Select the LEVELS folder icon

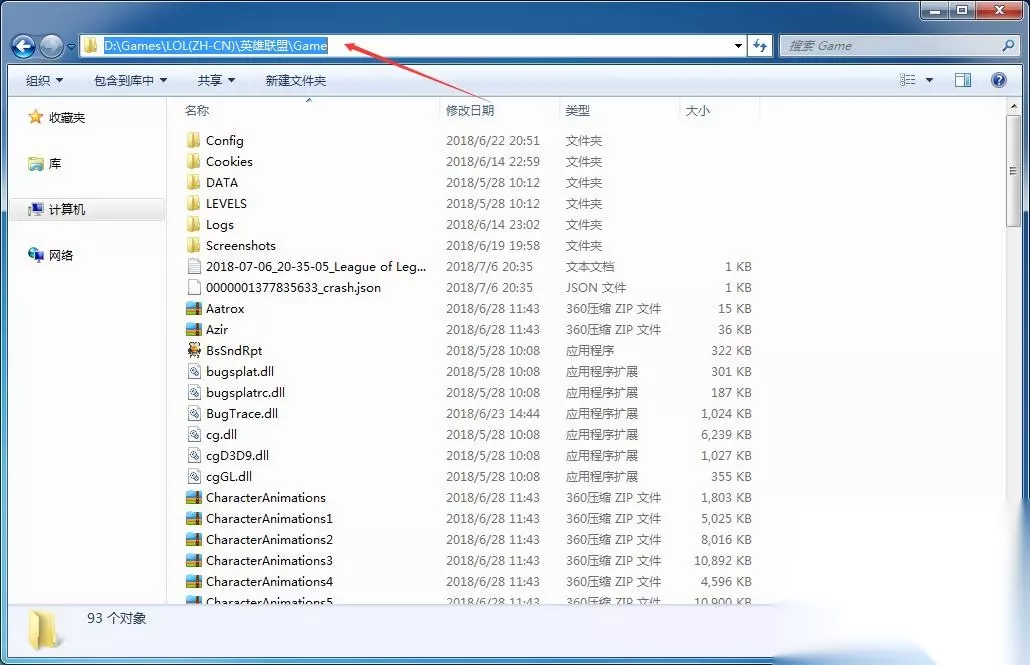pos(194,203)
